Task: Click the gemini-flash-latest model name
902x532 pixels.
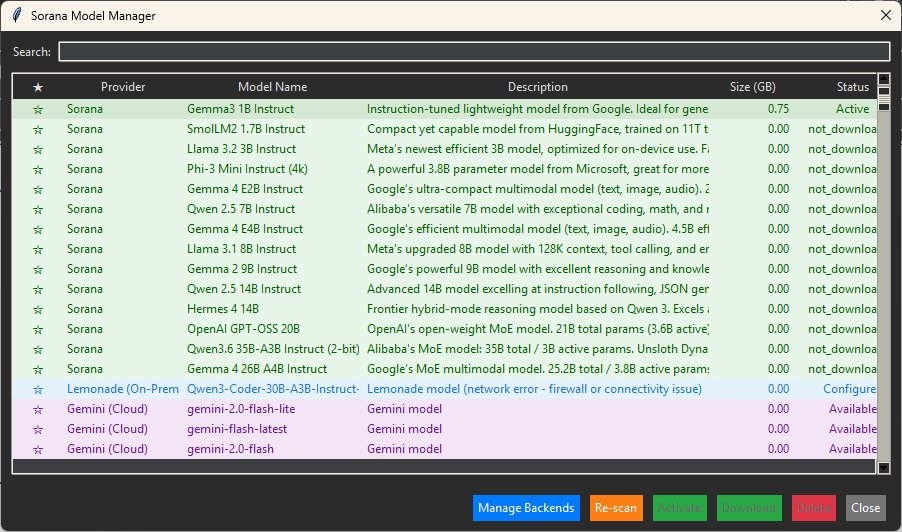Action: (x=237, y=429)
